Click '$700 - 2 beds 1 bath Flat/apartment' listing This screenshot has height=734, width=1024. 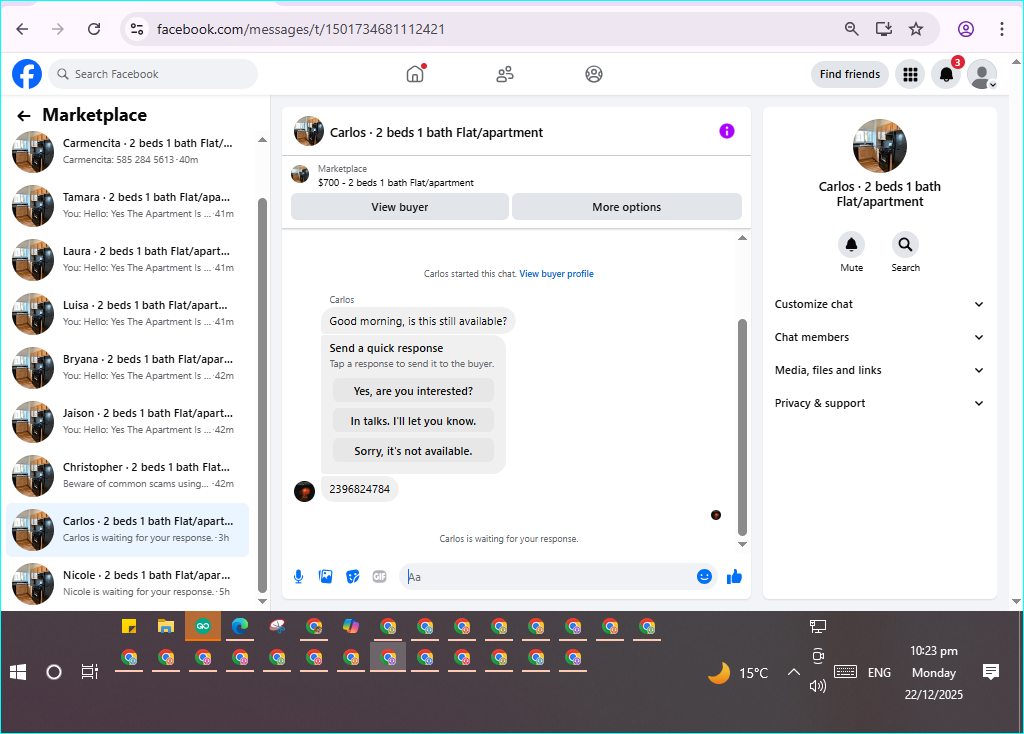(x=396, y=183)
